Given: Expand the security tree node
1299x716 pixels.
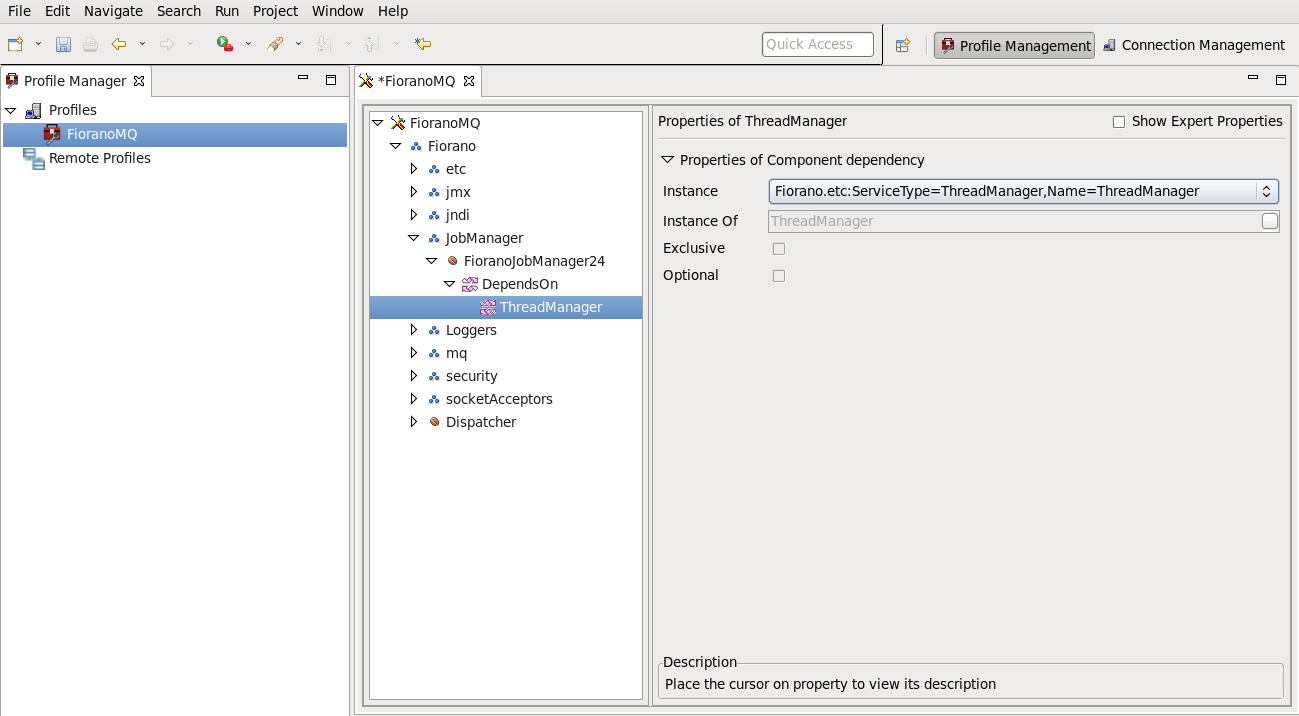Looking at the screenshot, I should tap(413, 376).
